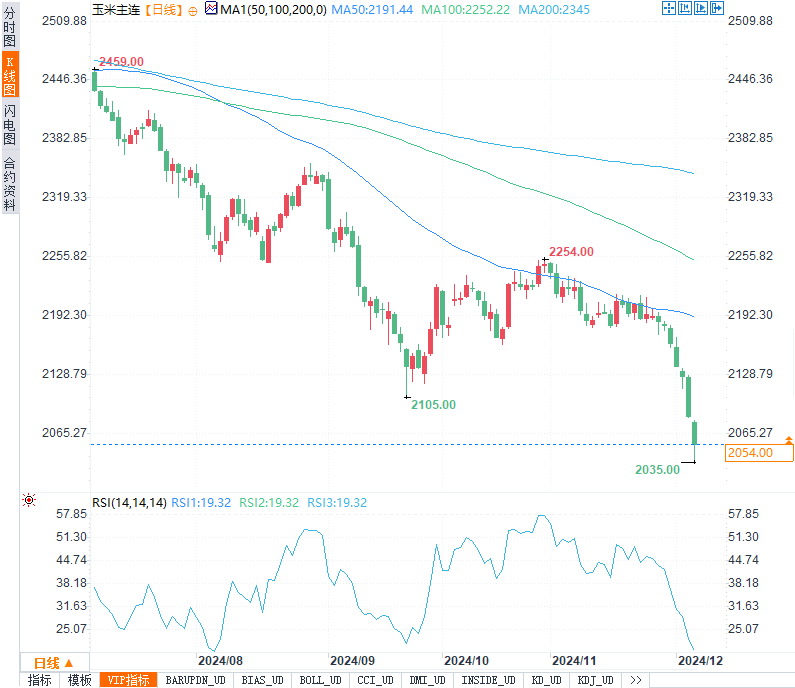This screenshot has width=795, height=688.
Task: Expand more indicators with the >> button
Action: click(x=634, y=680)
